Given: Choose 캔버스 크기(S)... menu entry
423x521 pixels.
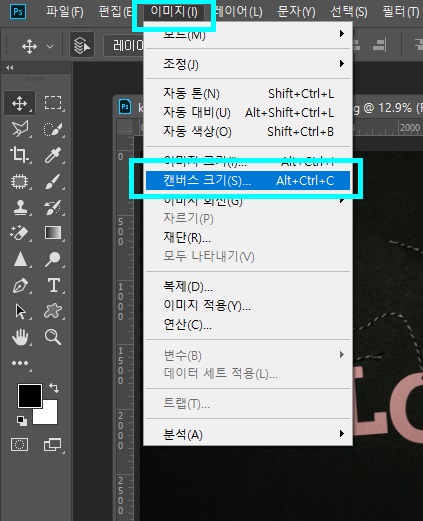Looking at the screenshot, I should [x=248, y=181].
